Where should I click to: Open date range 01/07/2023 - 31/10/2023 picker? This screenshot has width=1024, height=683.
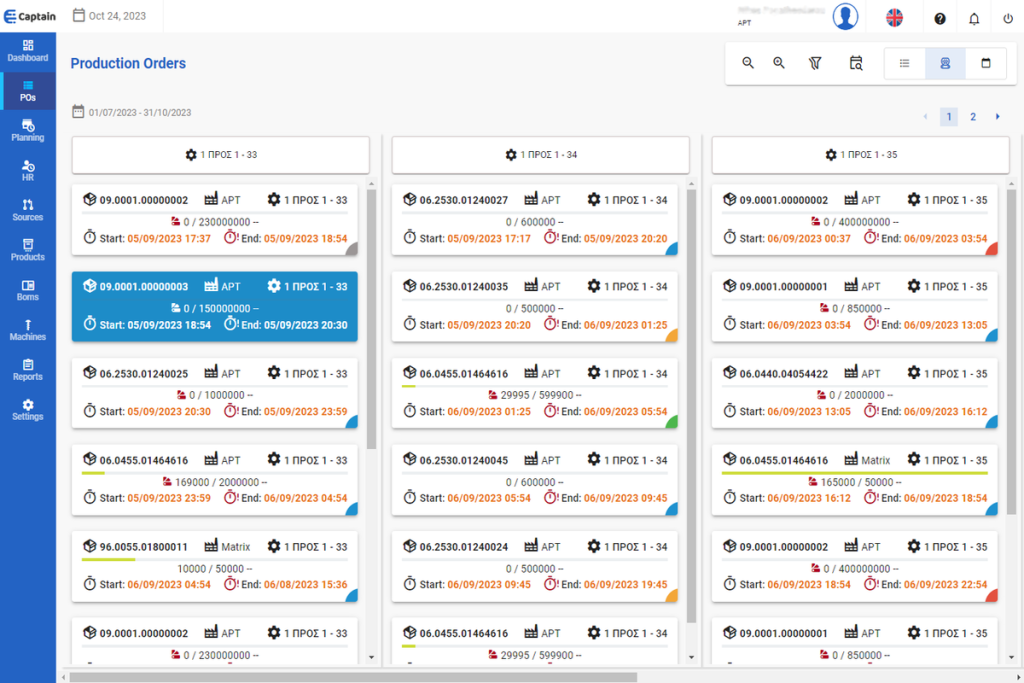tap(131, 113)
